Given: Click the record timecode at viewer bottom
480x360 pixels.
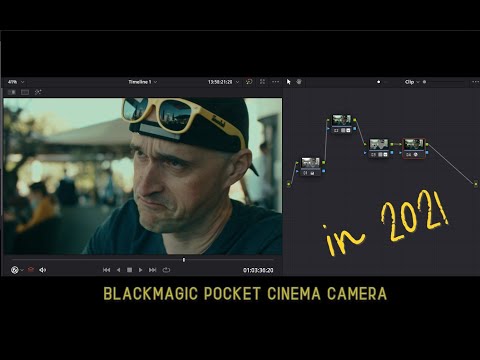Looking at the screenshot, I should [258, 270].
